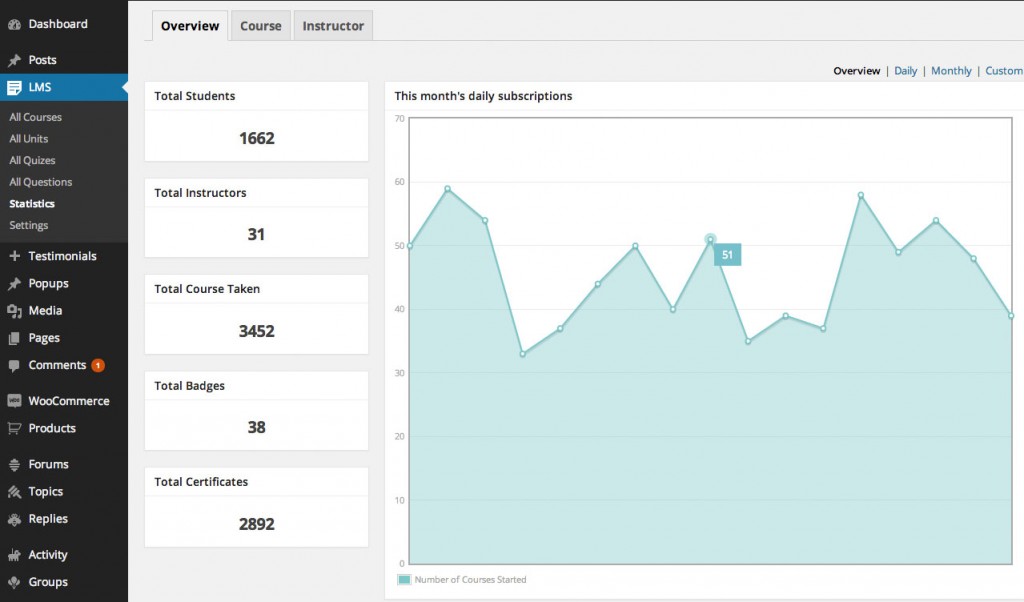Open All Courses under LMS
The width and height of the screenshot is (1024, 602).
[35, 117]
